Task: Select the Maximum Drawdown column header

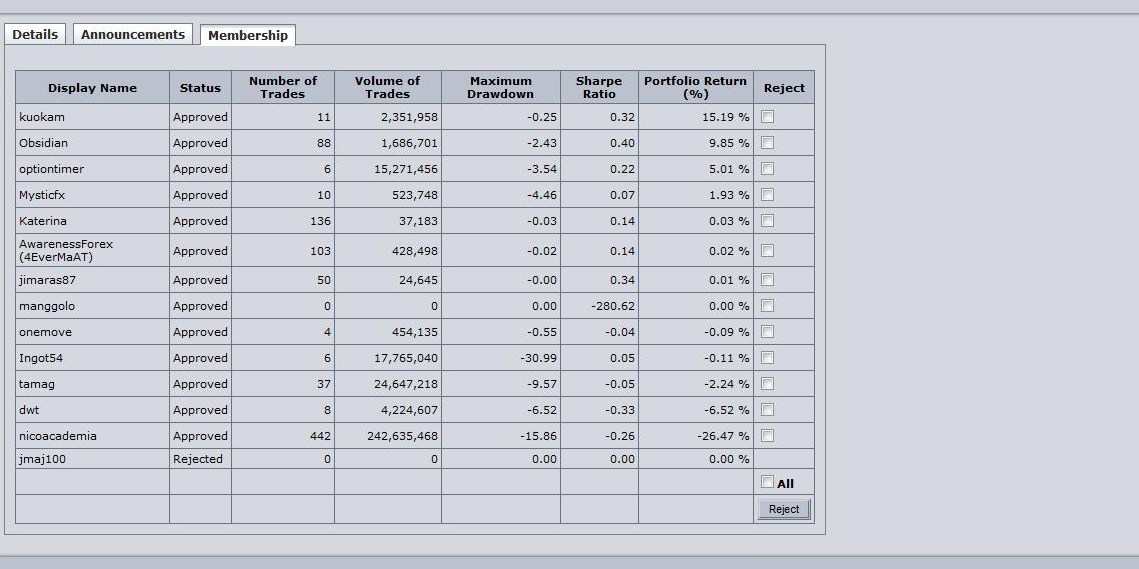Action: coord(500,87)
